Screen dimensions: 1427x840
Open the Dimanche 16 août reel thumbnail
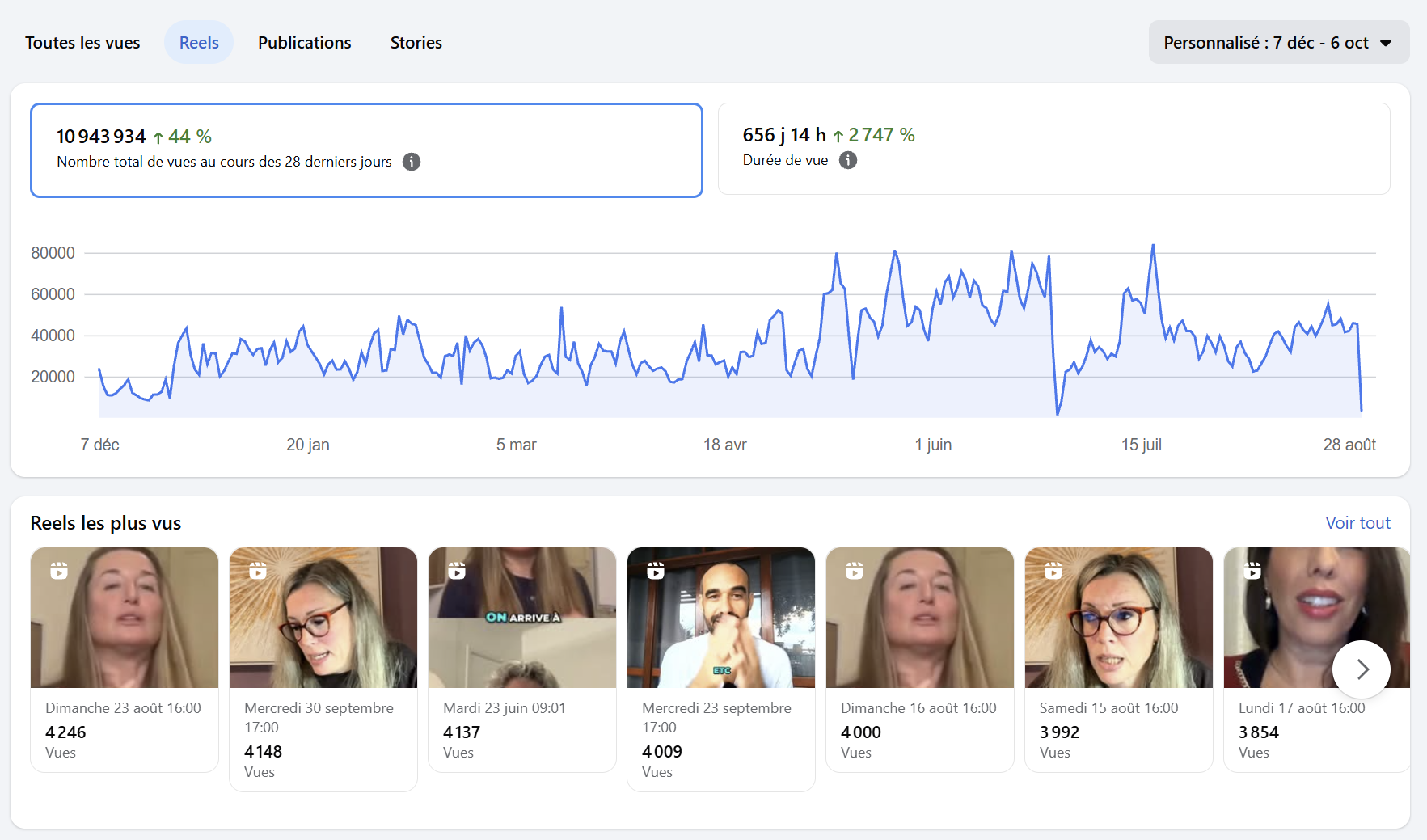point(920,618)
